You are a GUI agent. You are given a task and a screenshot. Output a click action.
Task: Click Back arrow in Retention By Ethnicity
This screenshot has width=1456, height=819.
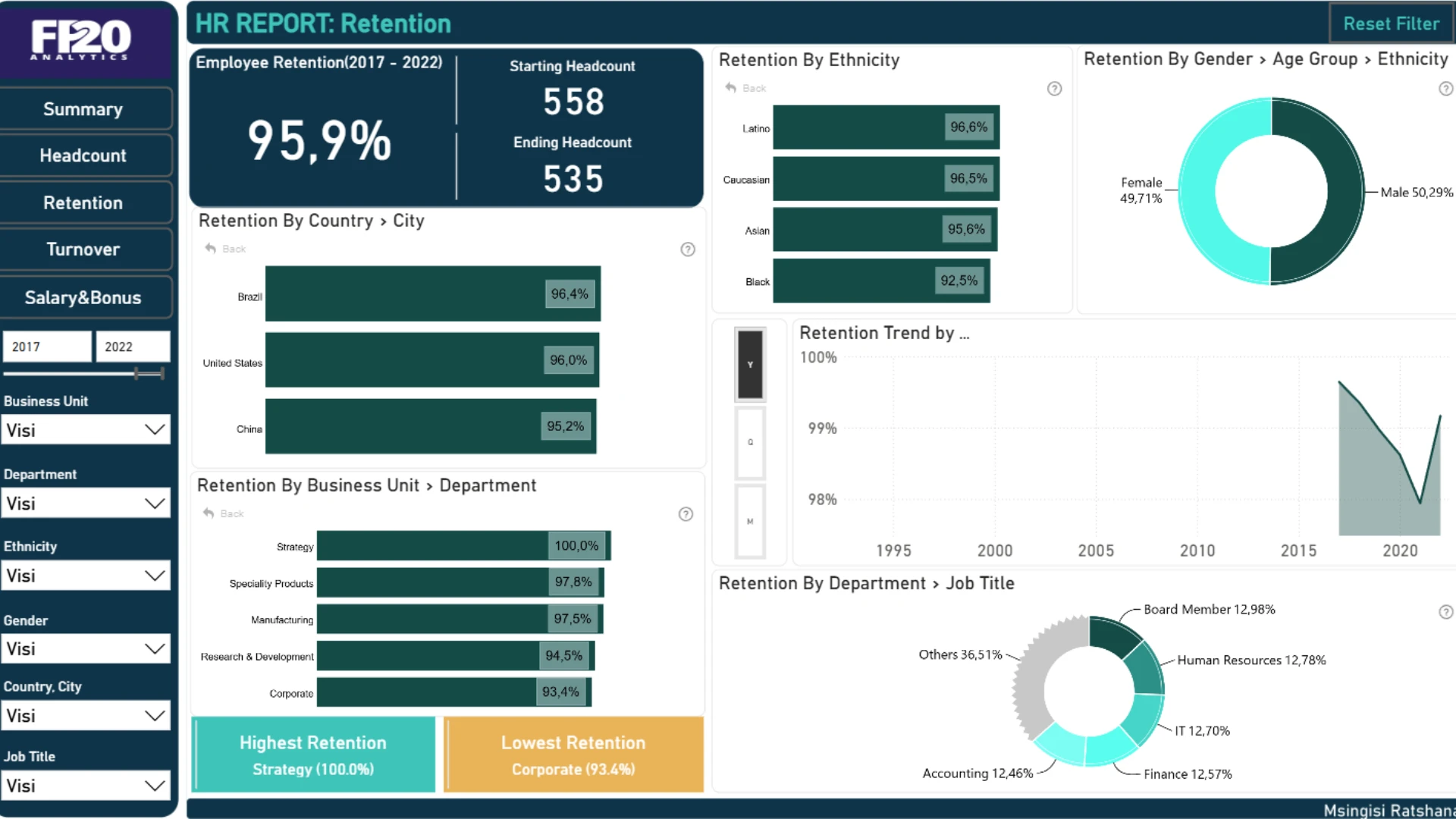tap(731, 88)
